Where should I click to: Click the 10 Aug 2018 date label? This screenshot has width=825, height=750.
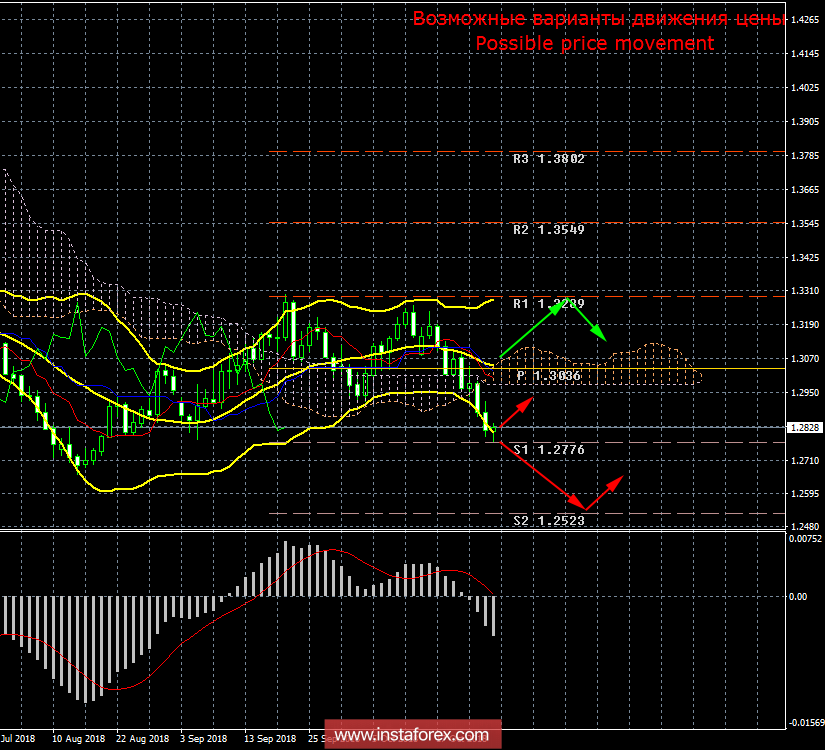tap(78, 738)
